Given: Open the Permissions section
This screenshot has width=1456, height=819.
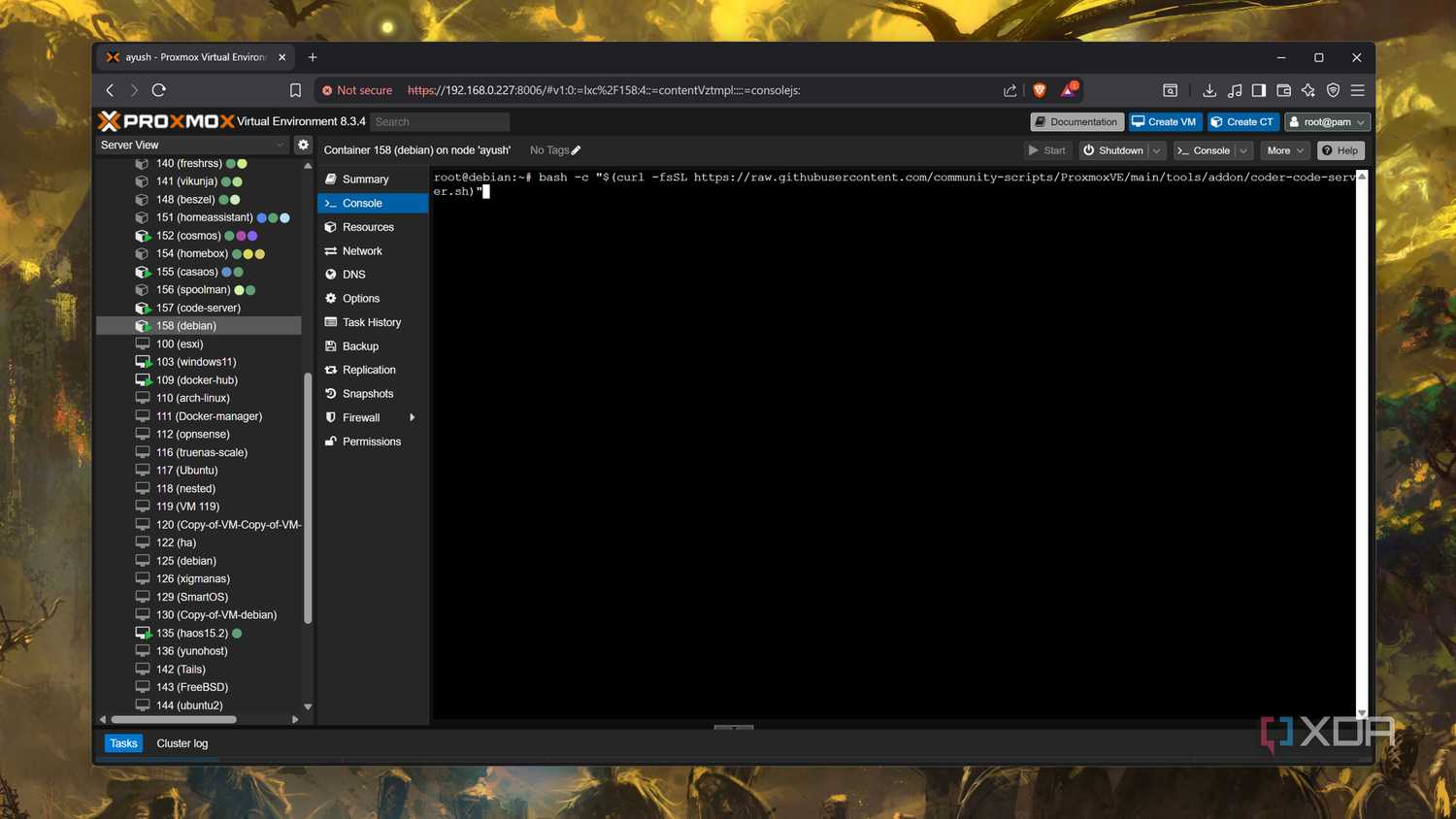Looking at the screenshot, I should [373, 442].
